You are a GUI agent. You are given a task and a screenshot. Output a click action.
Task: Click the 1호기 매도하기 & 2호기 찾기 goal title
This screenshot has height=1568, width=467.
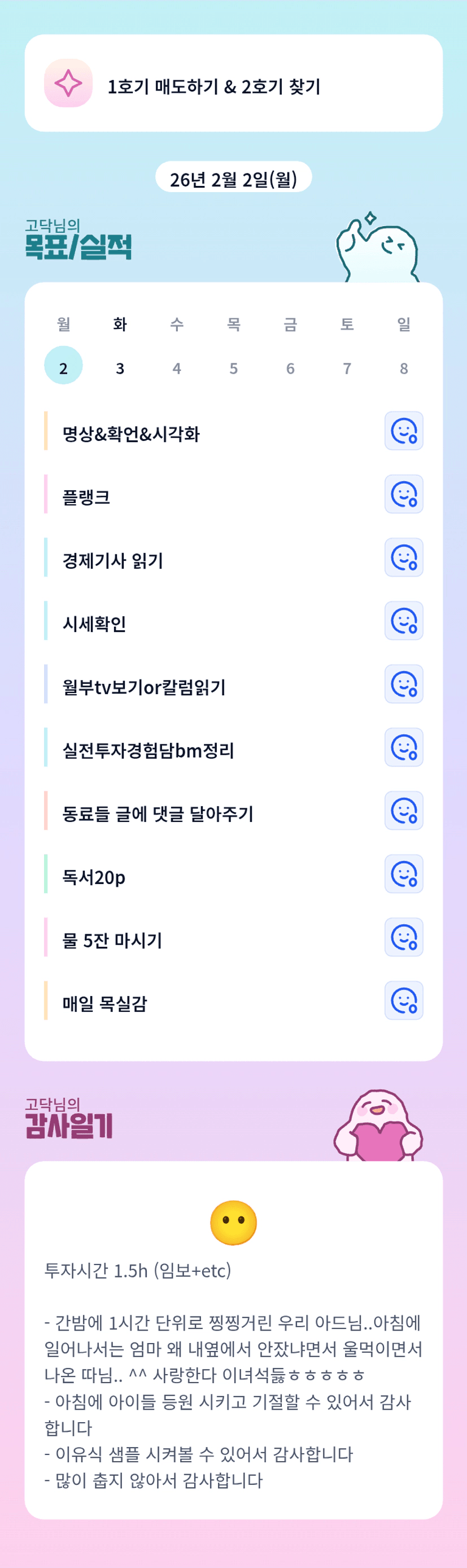click(214, 86)
